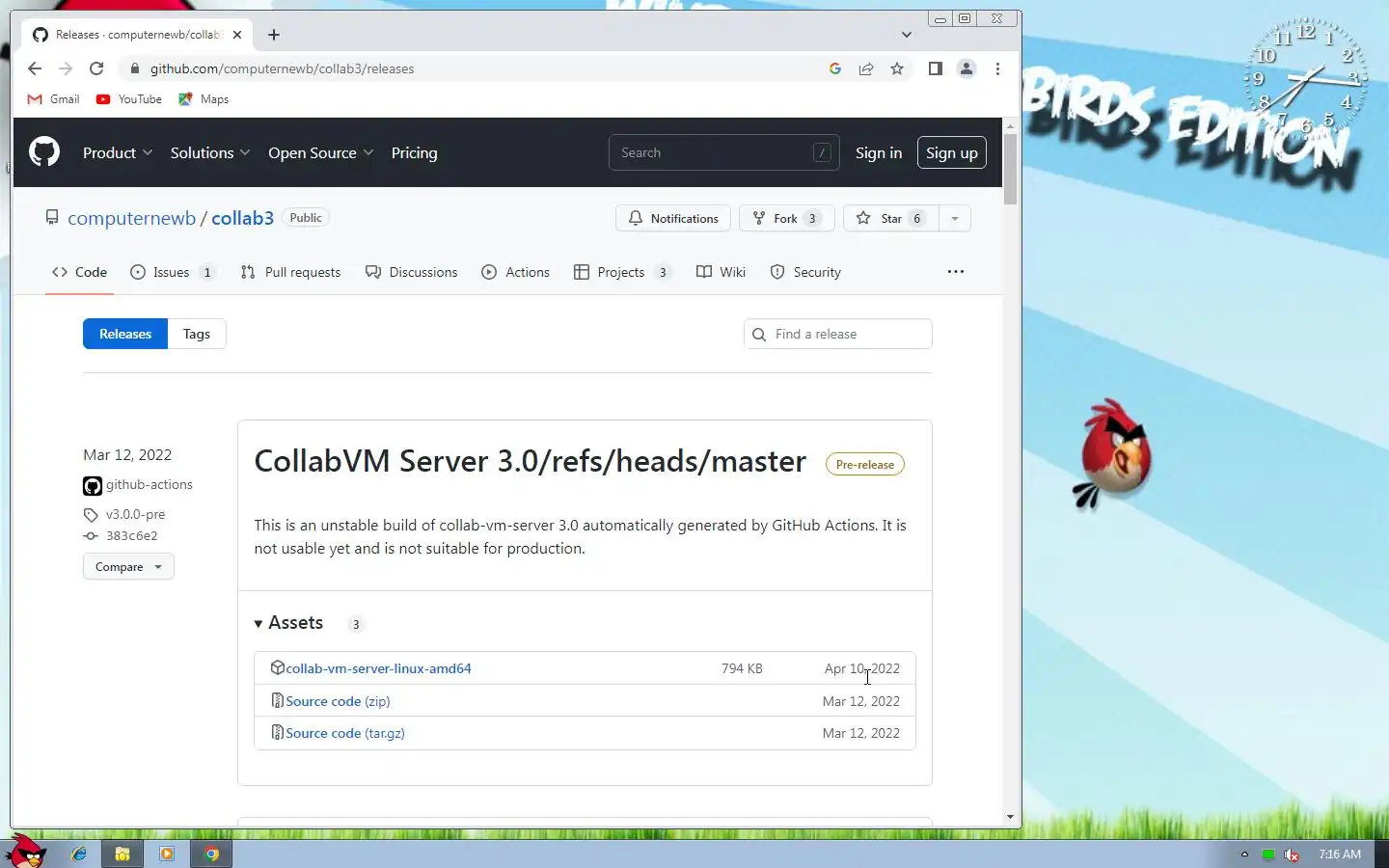Open the Maps bookmark

[x=204, y=99]
